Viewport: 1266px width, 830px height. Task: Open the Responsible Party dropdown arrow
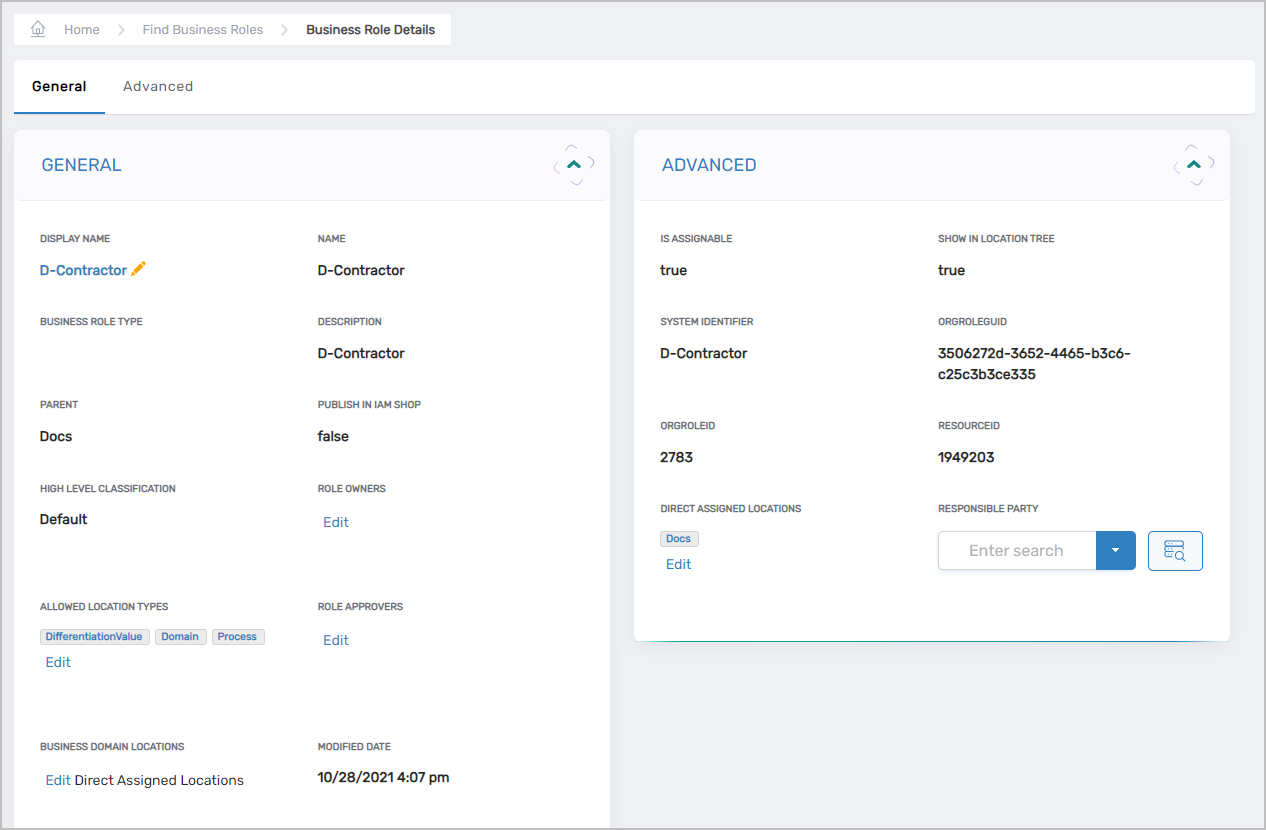pos(1116,551)
